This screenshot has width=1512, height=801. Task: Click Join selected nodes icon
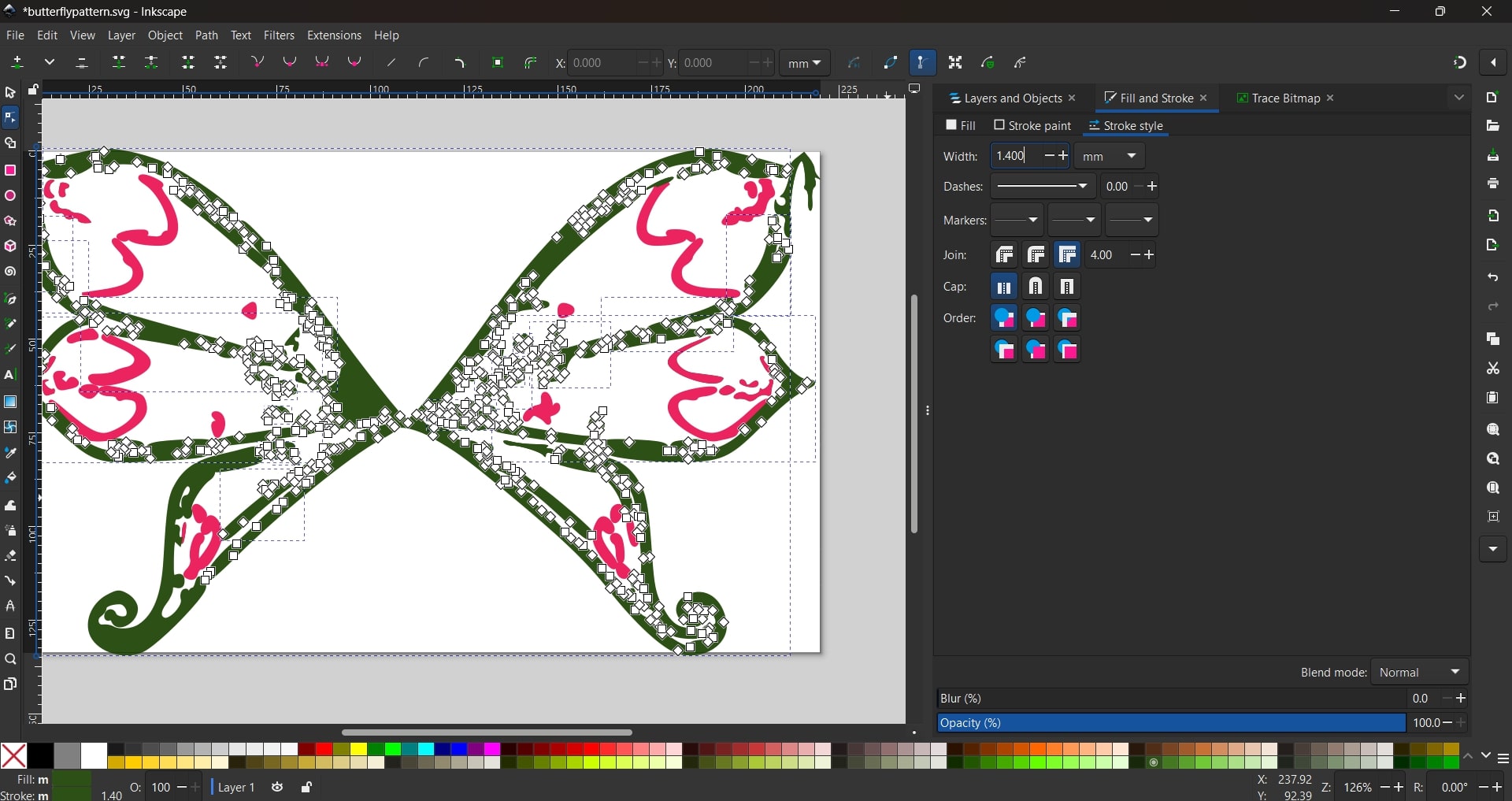click(x=119, y=63)
